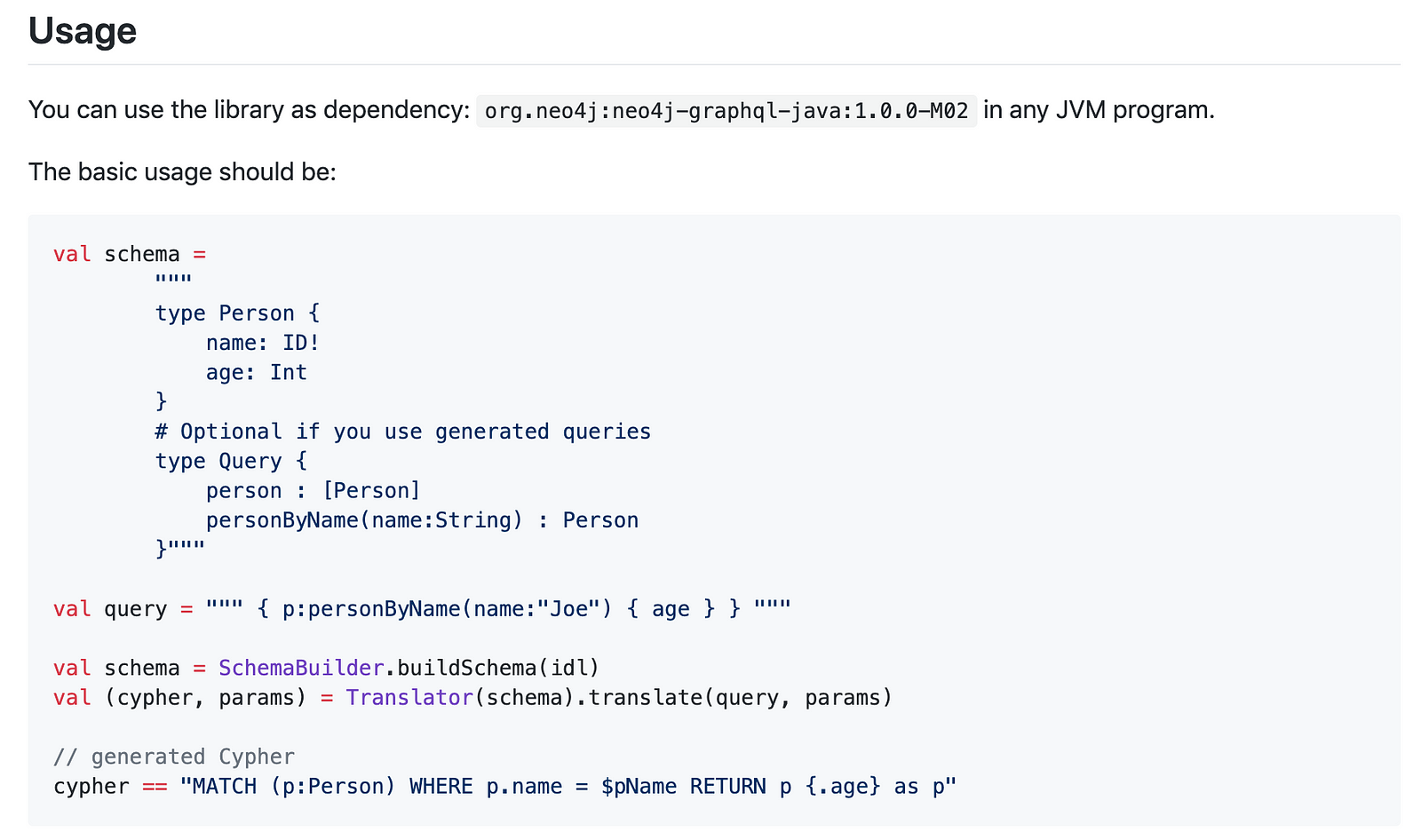Click the 'person : [Person]' line
Image resolution: width=1421 pixels, height=840 pixels.
314,491
